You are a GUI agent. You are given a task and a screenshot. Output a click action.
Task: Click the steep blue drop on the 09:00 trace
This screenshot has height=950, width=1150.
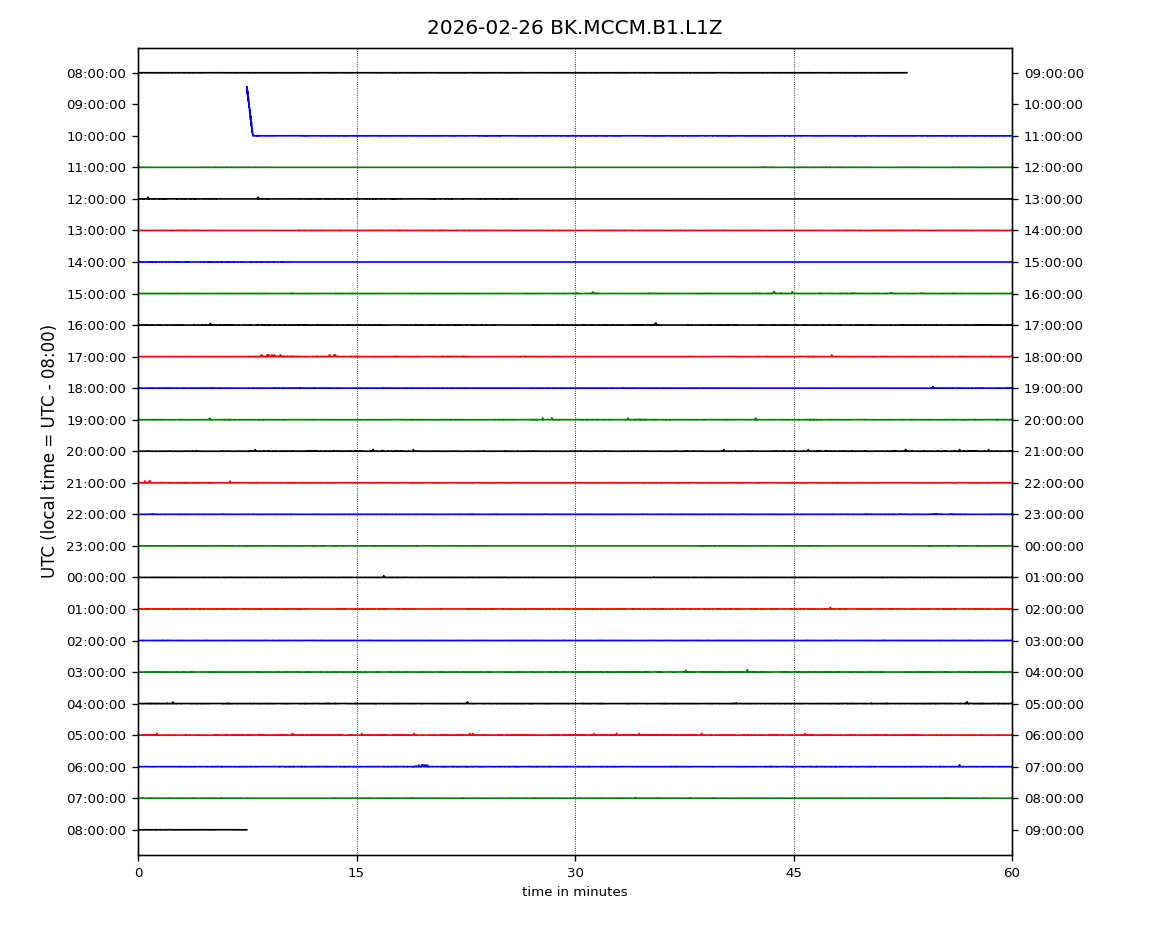point(250,112)
